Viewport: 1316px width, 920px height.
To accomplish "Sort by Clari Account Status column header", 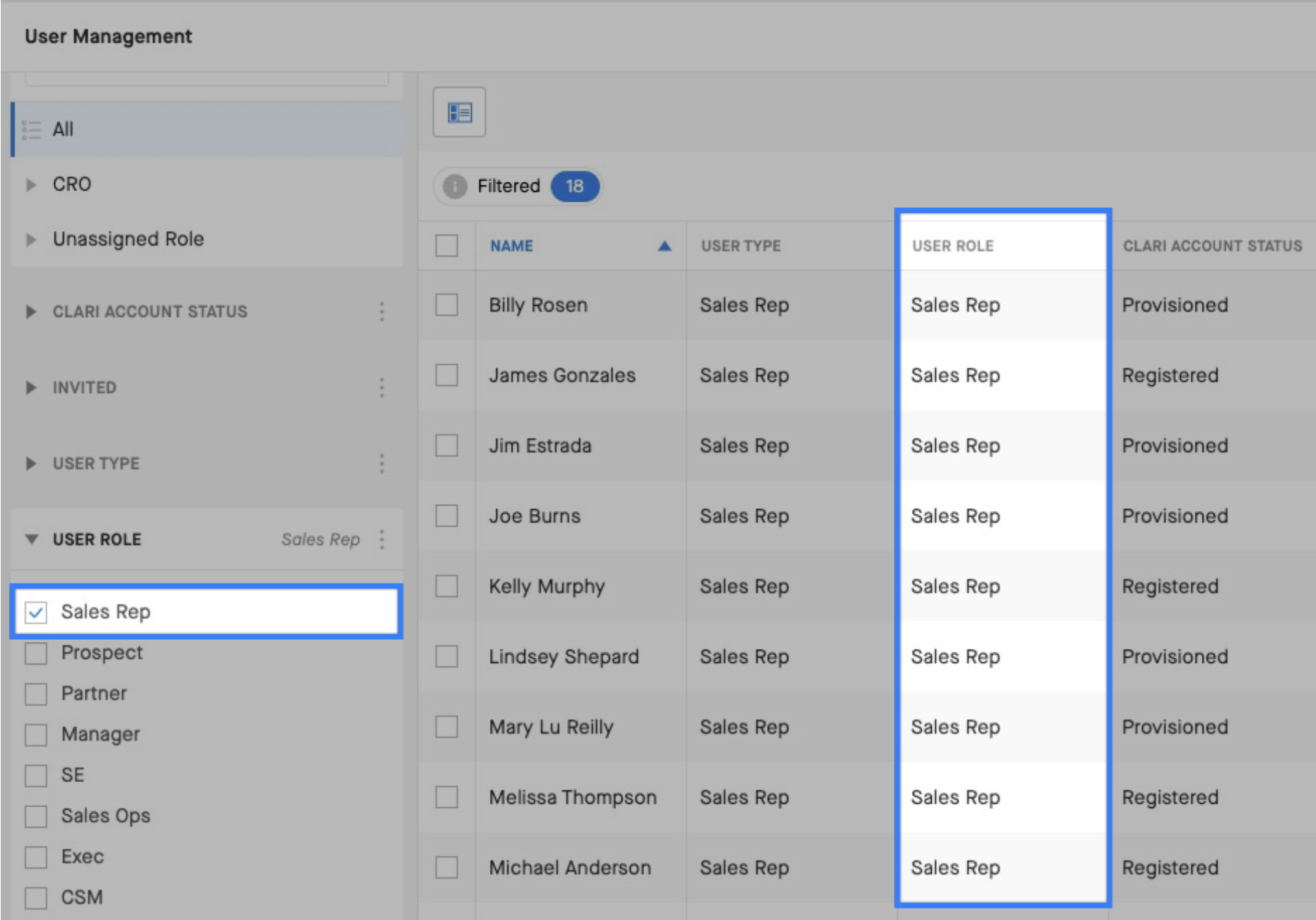I will 1212,246.
